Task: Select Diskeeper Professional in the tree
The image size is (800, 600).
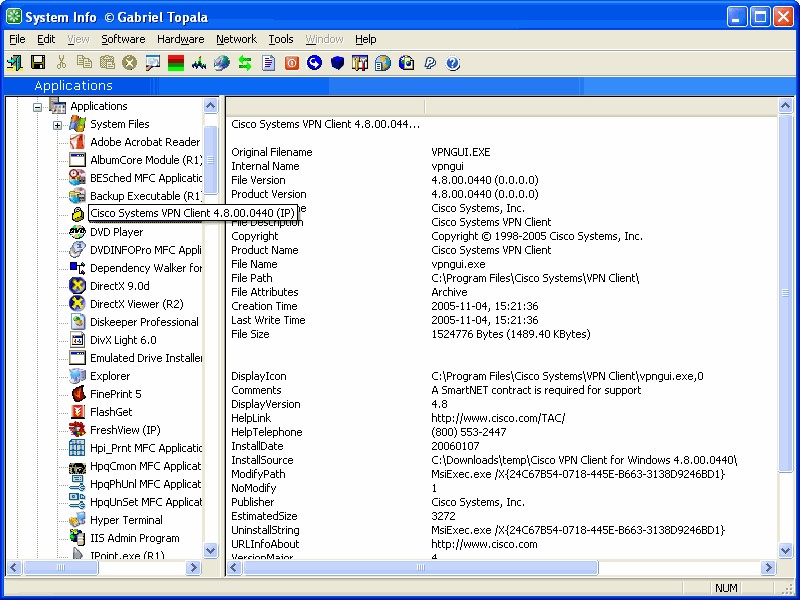Action: coord(144,322)
